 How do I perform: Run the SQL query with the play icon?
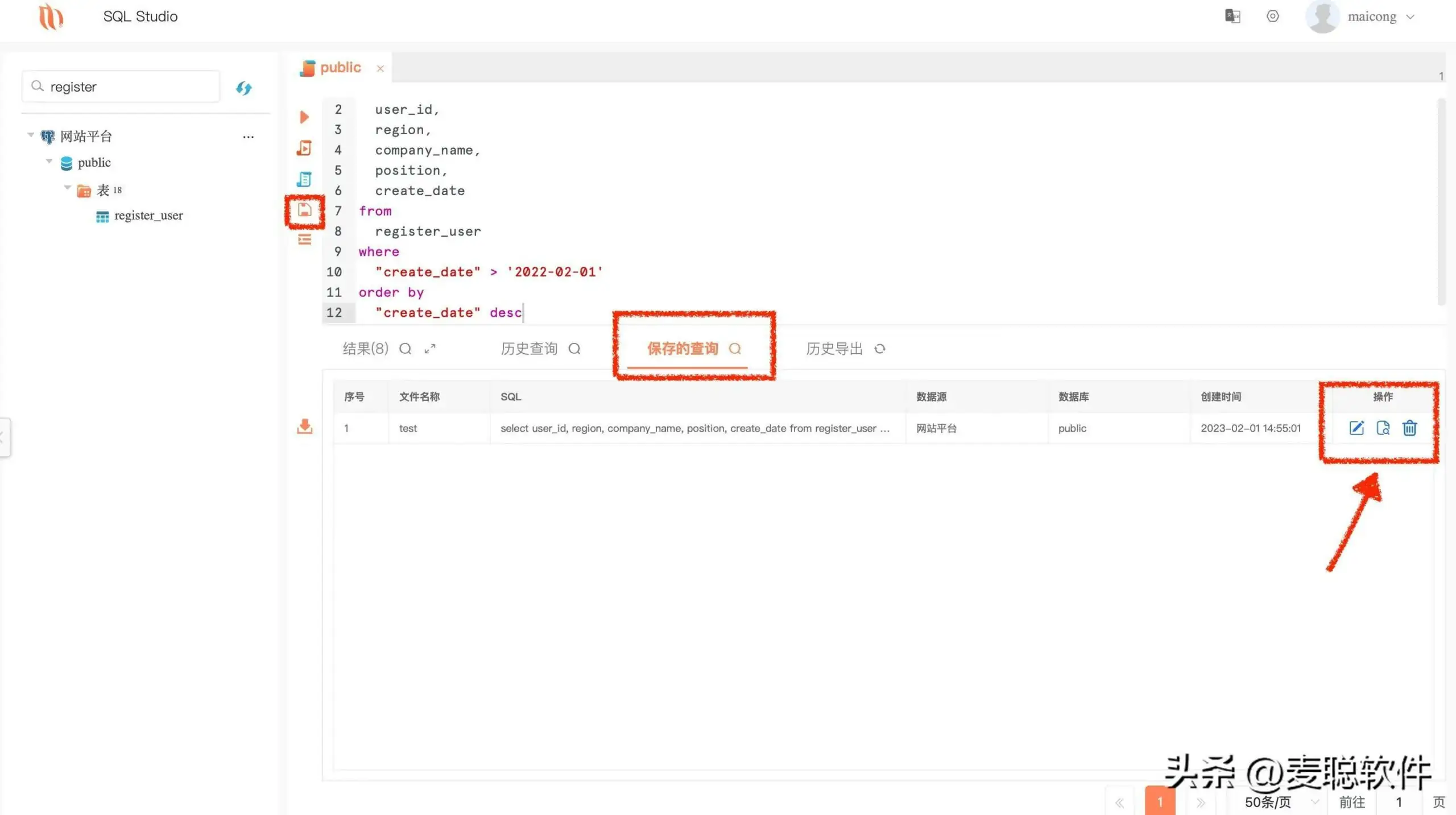[305, 117]
